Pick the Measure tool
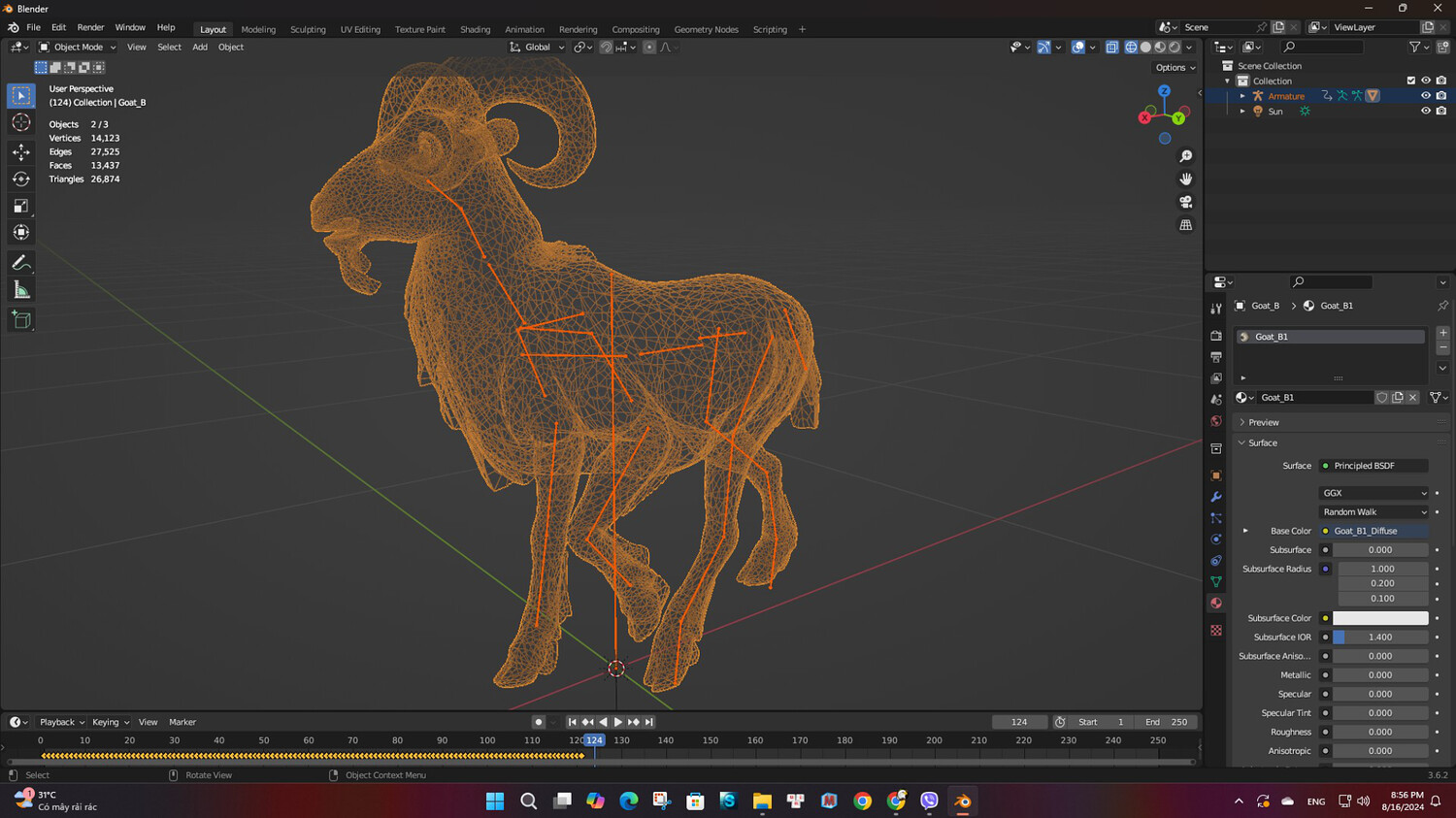This screenshot has width=1456, height=818. coord(20,289)
